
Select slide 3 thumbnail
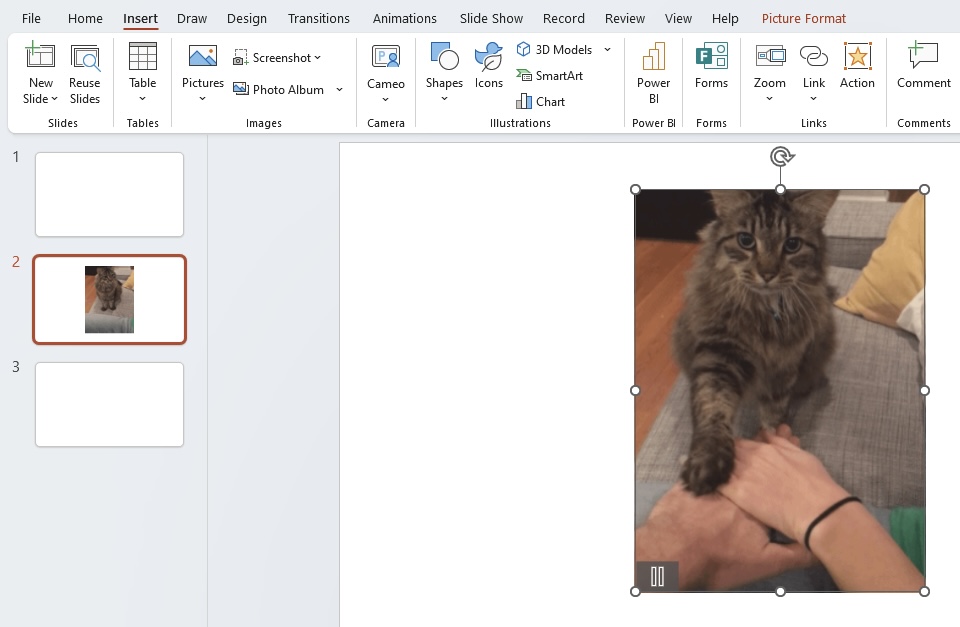coord(110,405)
